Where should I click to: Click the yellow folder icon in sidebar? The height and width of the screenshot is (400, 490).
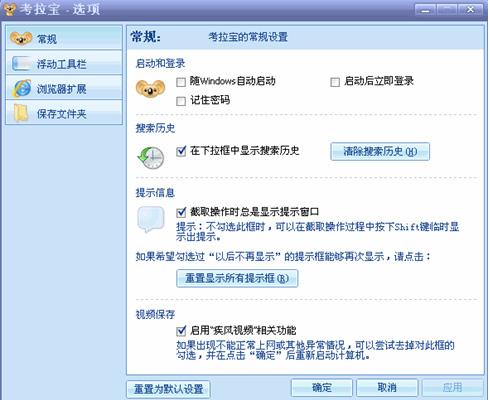tap(21, 113)
